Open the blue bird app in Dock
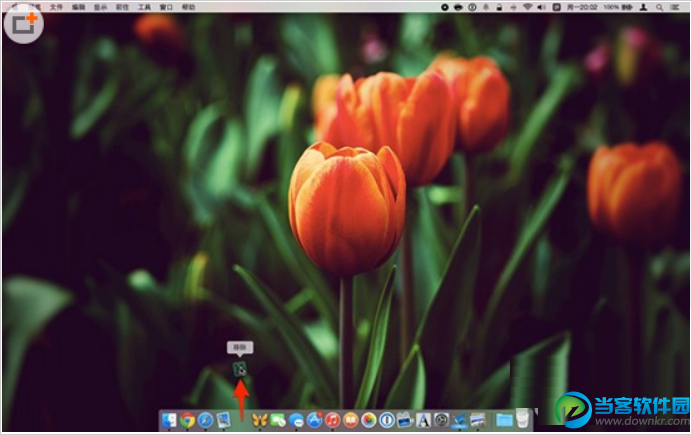 click(460, 420)
